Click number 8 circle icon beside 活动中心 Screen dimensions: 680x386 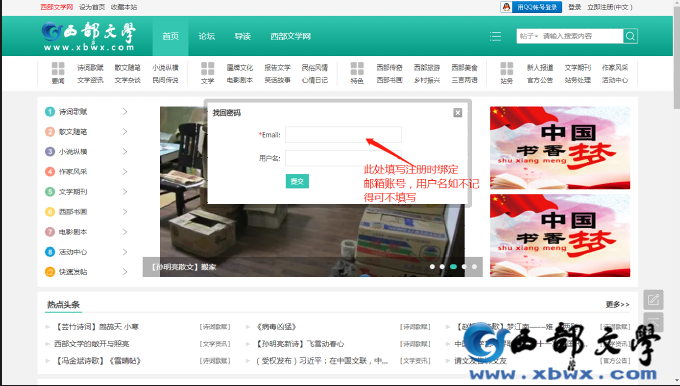(x=50, y=252)
